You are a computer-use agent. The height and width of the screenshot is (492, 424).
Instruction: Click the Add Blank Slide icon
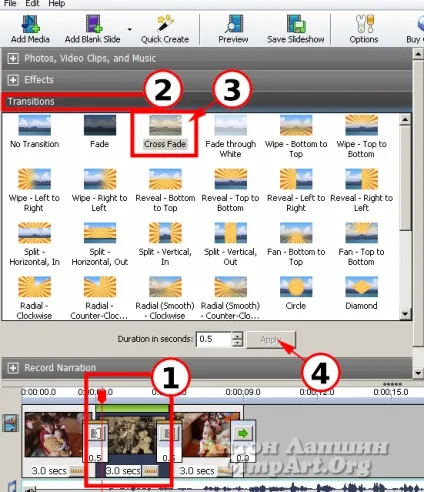(x=93, y=29)
